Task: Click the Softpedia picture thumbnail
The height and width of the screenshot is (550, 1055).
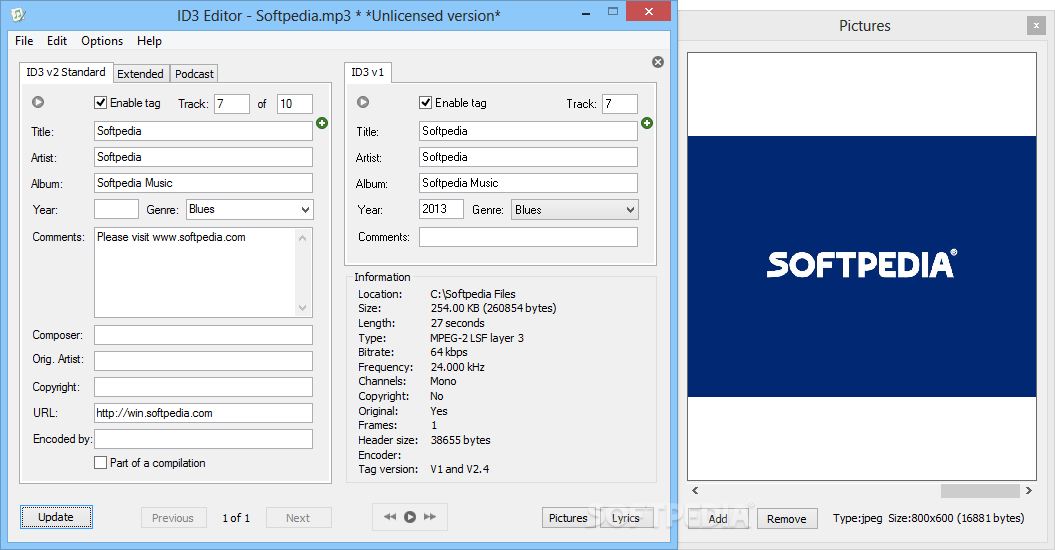Action: (x=862, y=266)
